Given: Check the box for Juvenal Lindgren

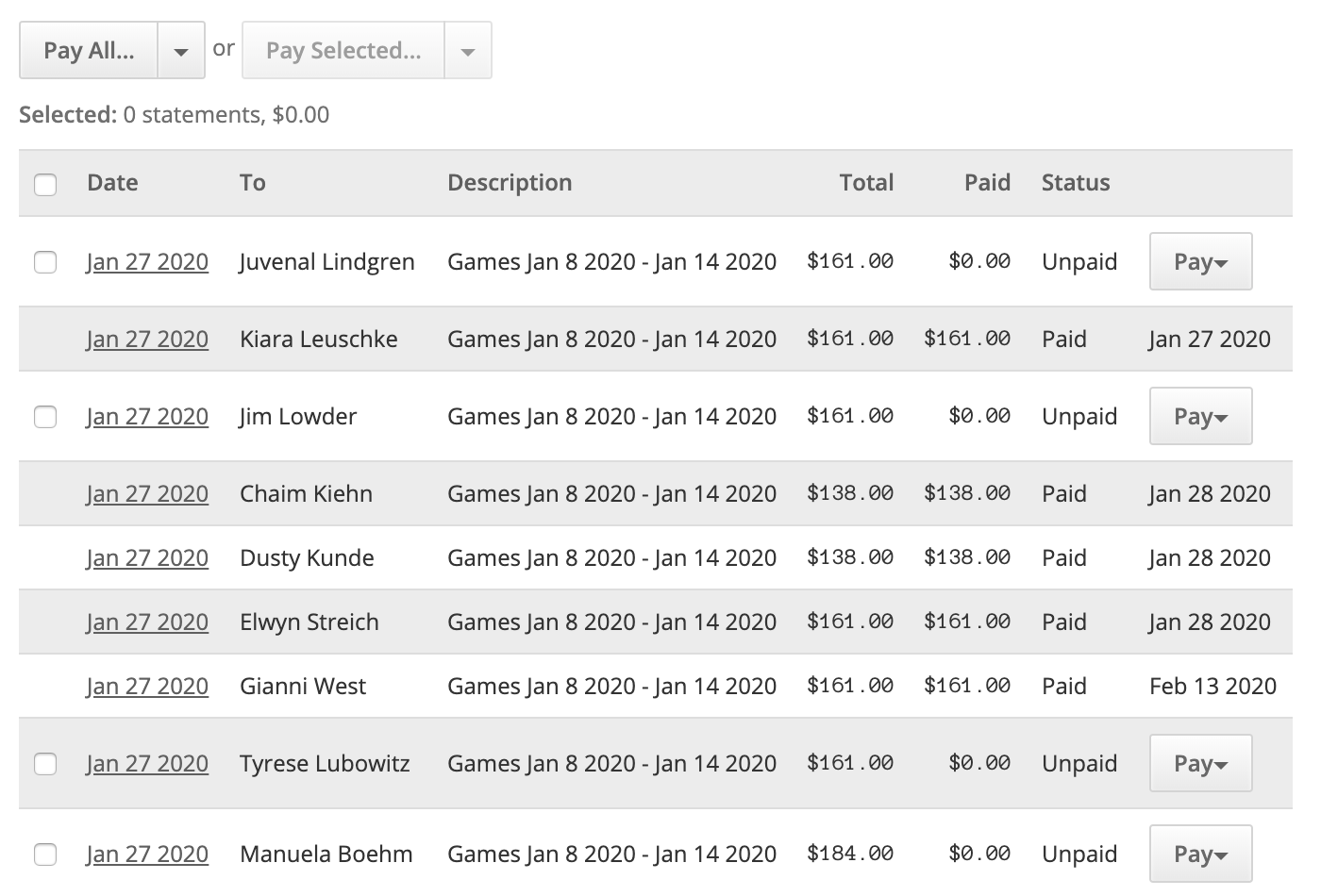Looking at the screenshot, I should coord(45,261).
